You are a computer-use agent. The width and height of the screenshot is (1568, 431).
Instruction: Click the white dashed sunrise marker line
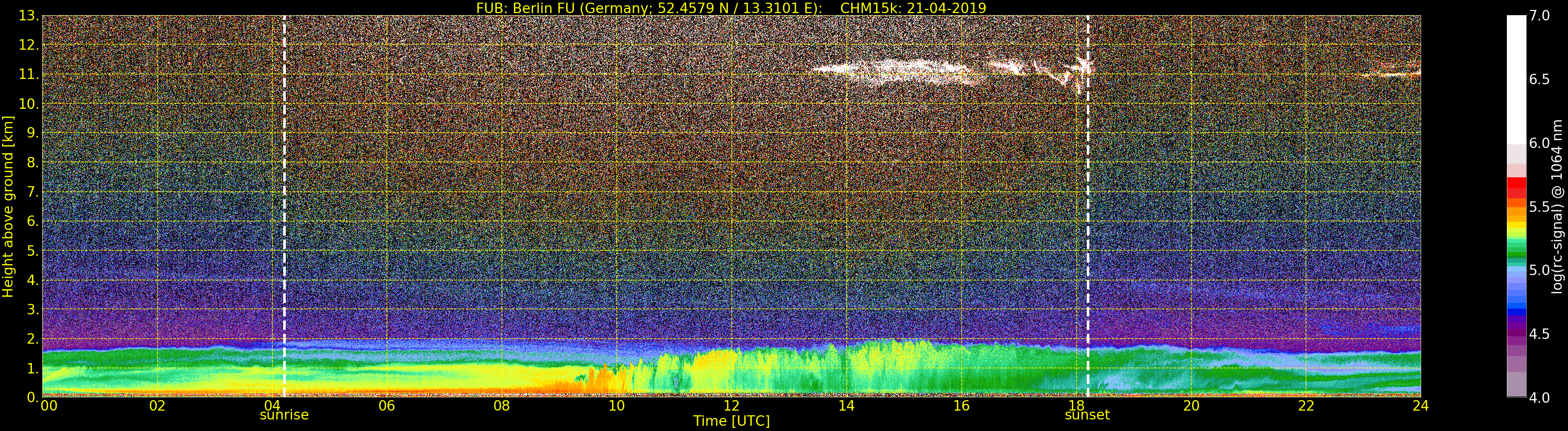point(284,207)
